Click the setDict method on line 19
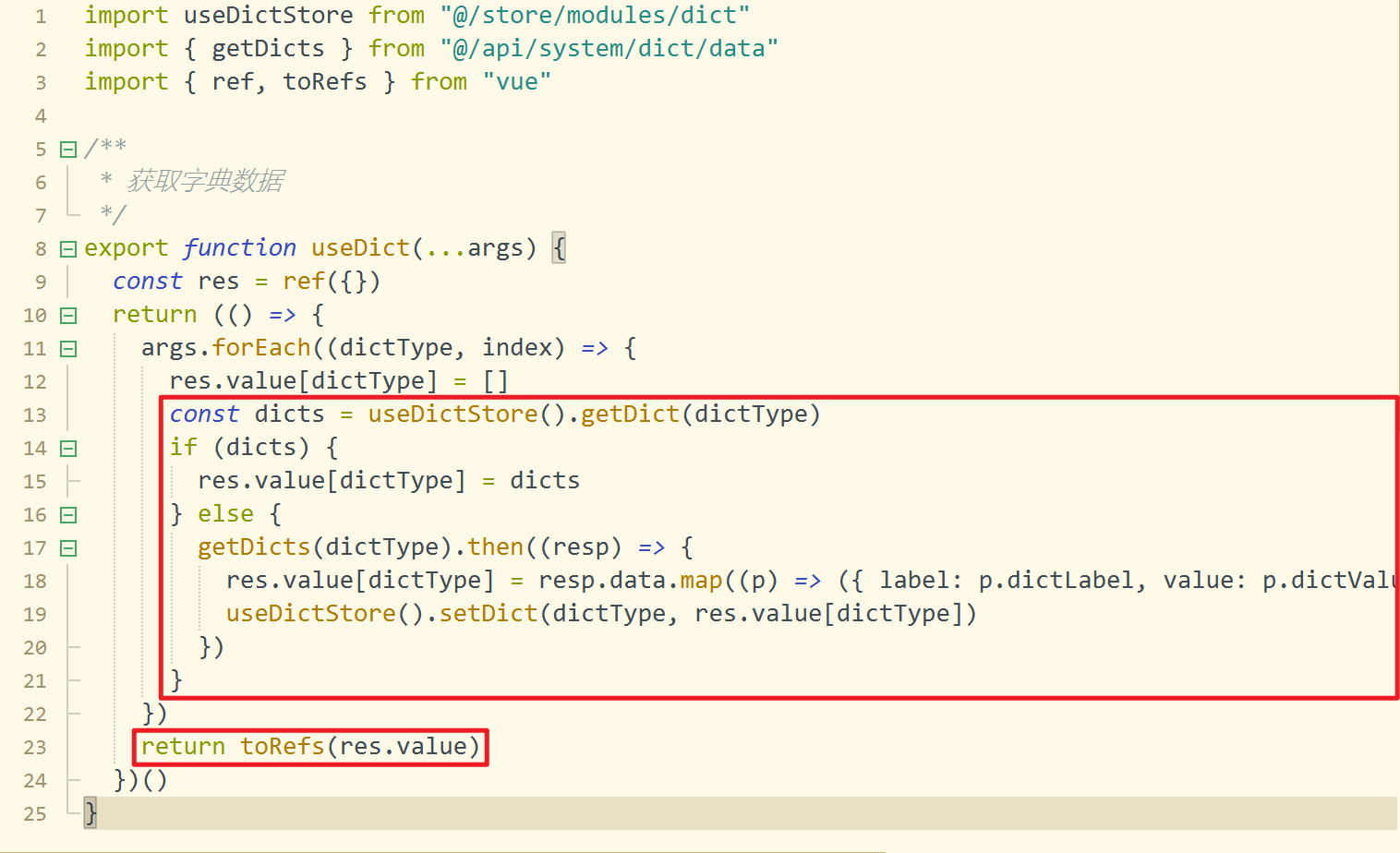Screen dimensions: 1400x853 pyautogui.click(x=488, y=614)
